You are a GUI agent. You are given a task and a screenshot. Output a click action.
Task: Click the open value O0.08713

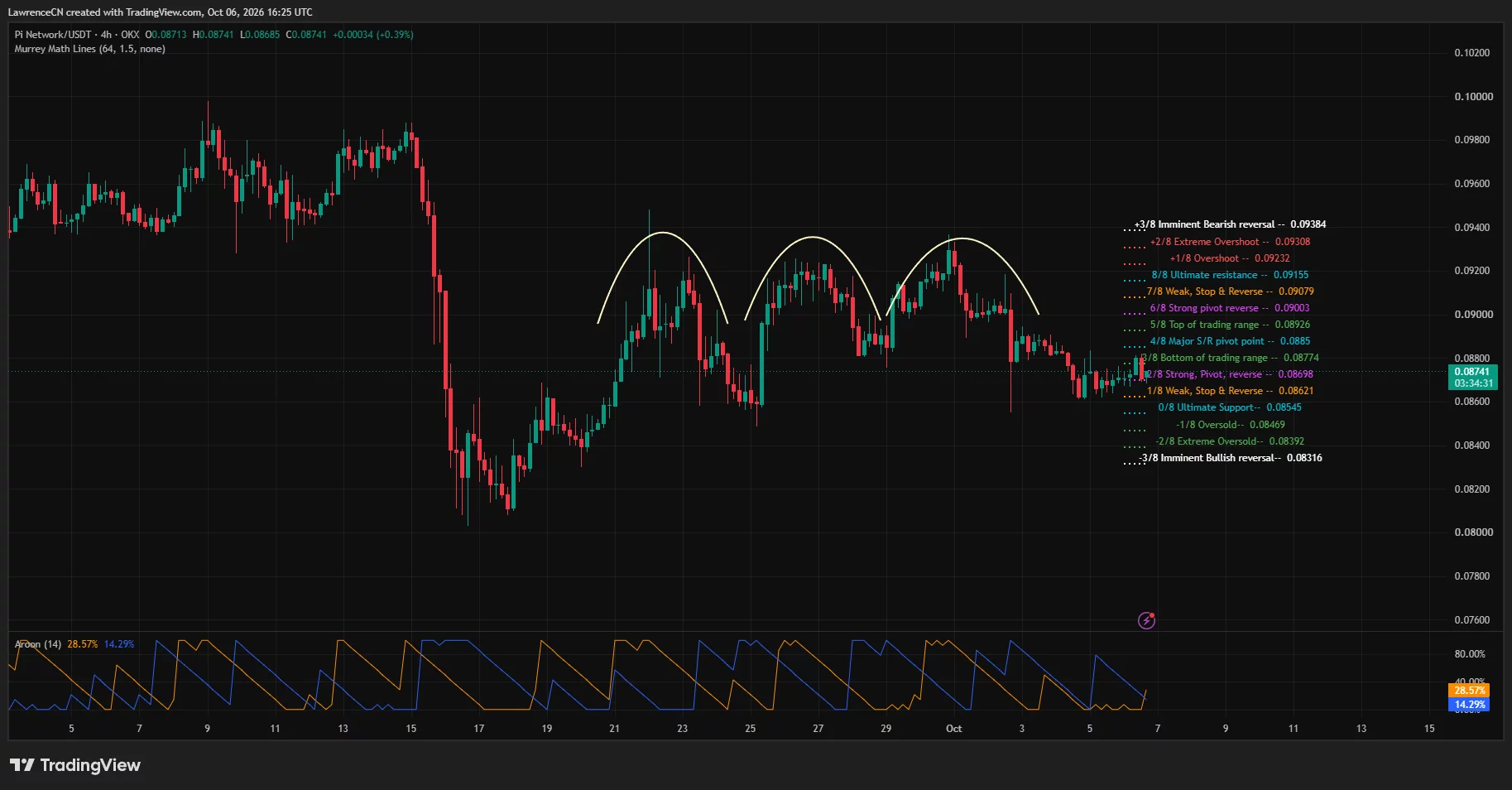point(166,35)
